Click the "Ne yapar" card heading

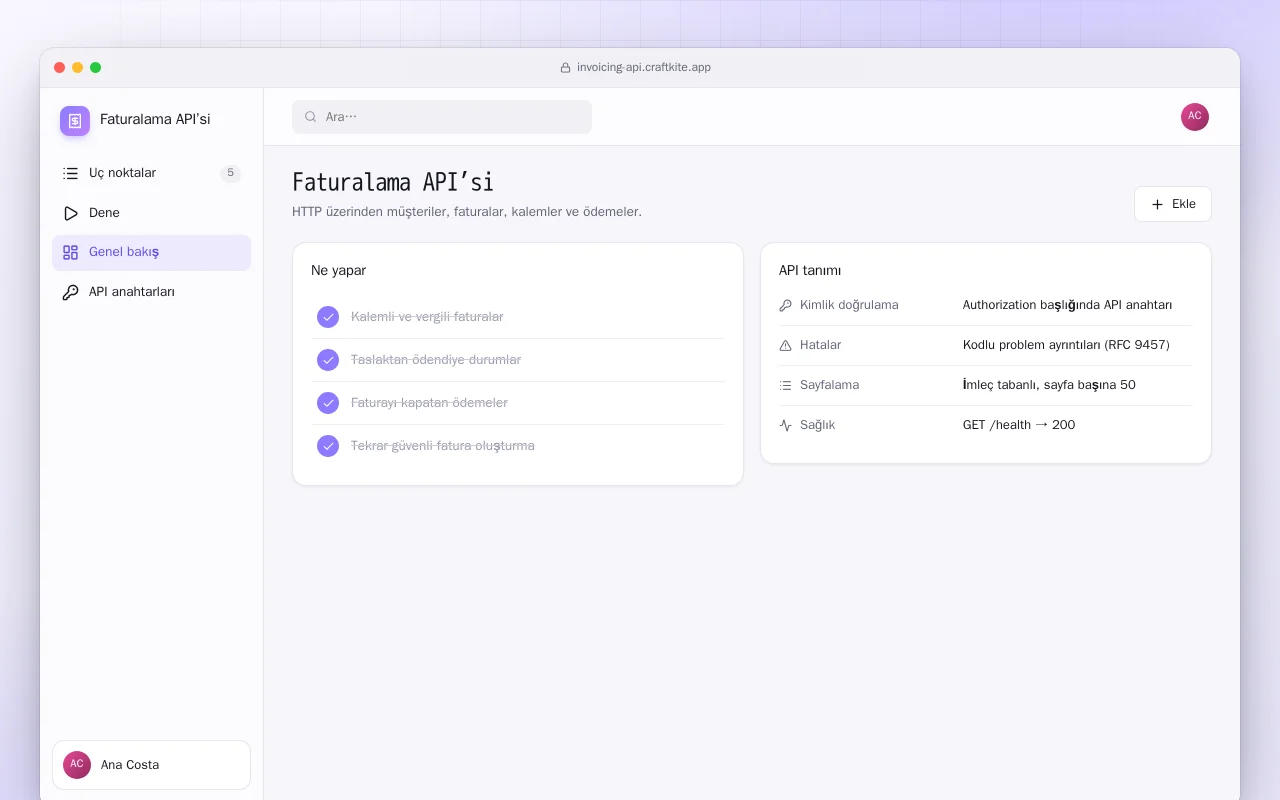(338, 271)
